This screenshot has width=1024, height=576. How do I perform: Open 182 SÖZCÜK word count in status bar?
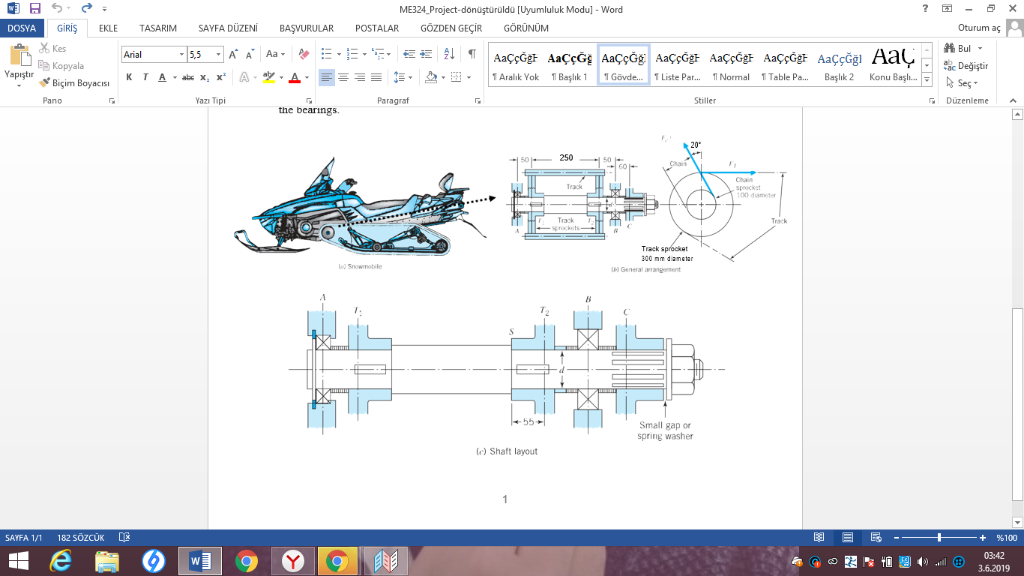coord(80,537)
